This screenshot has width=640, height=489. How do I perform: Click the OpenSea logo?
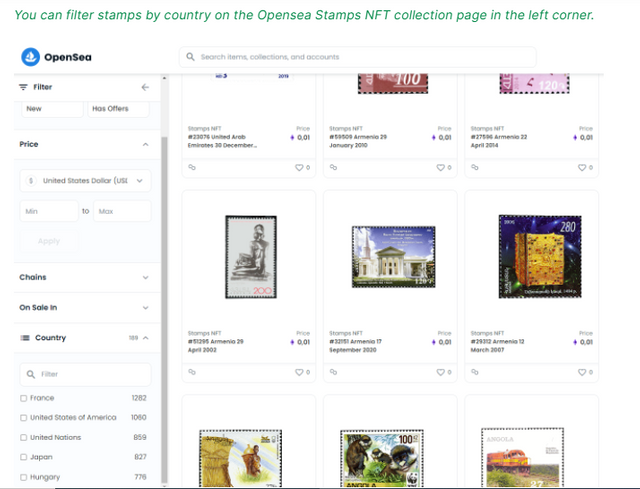pos(56,57)
